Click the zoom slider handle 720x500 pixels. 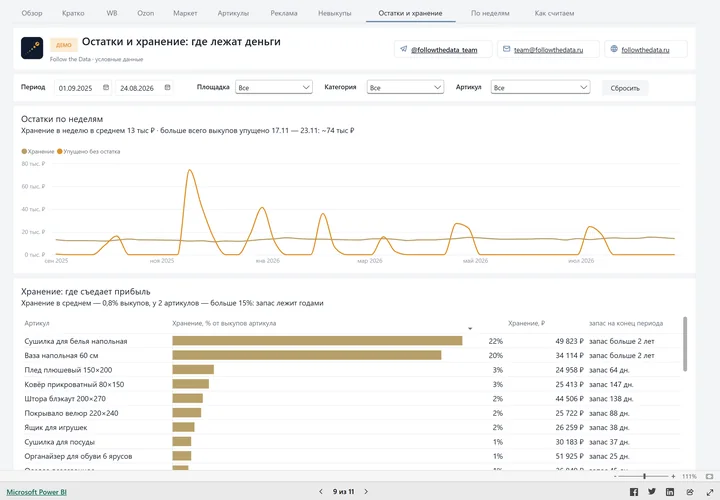645,476
